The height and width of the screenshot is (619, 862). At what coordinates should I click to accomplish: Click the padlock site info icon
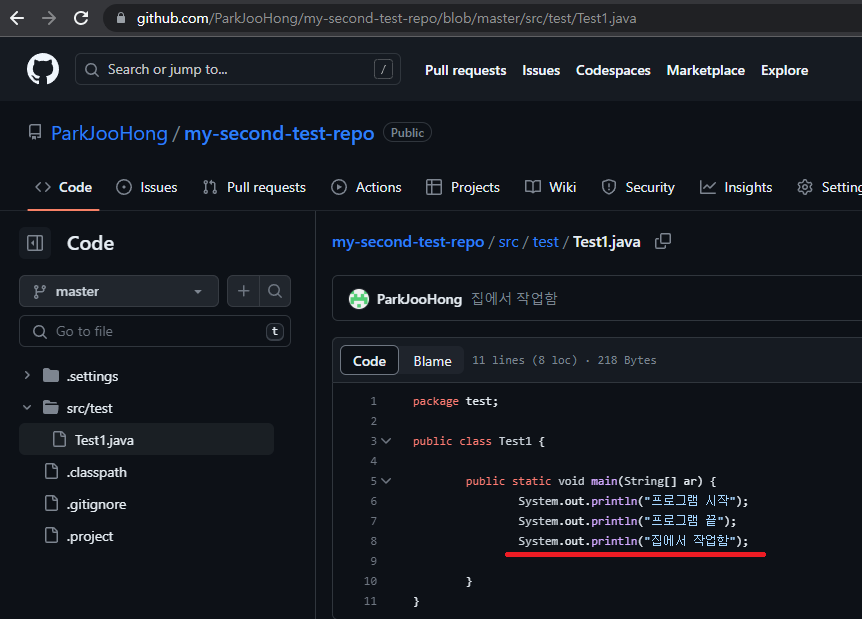121,18
